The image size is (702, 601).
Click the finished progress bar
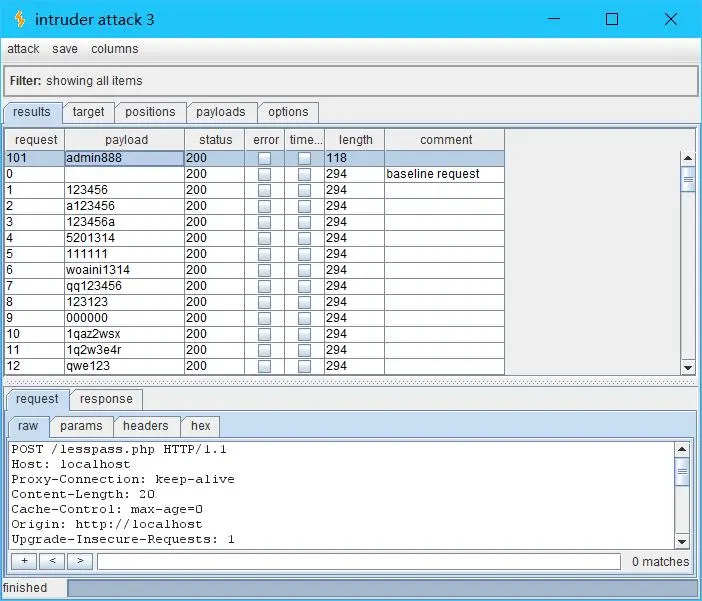coord(383,588)
